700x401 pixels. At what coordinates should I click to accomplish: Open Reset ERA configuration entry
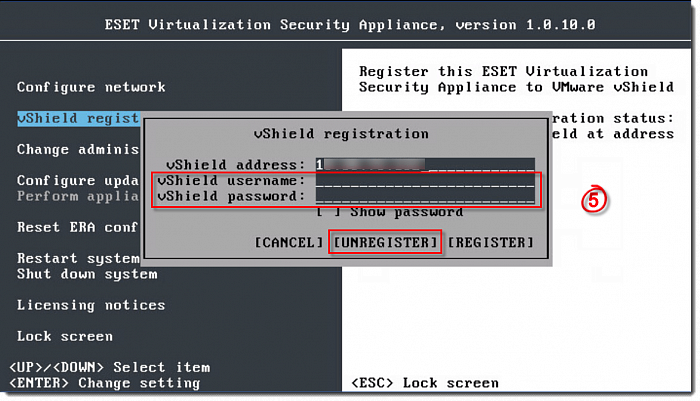[78, 227]
